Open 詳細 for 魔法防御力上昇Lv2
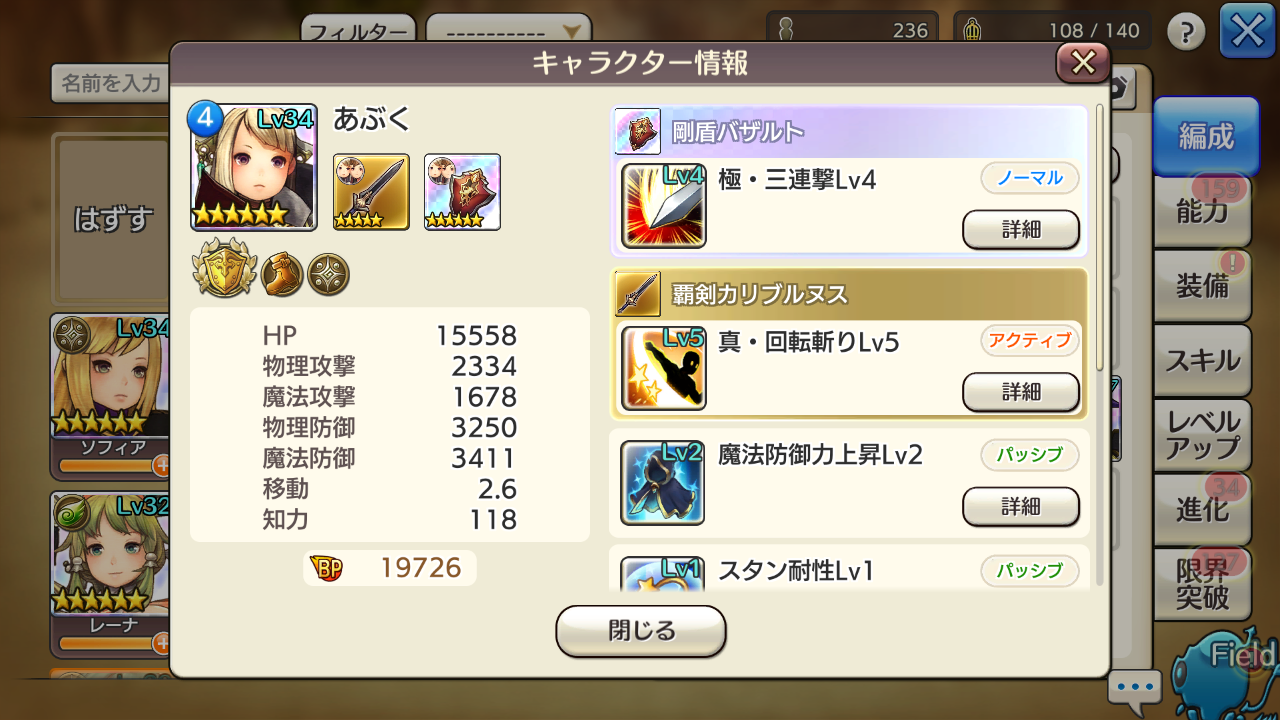1280x720 pixels. 1021,506
